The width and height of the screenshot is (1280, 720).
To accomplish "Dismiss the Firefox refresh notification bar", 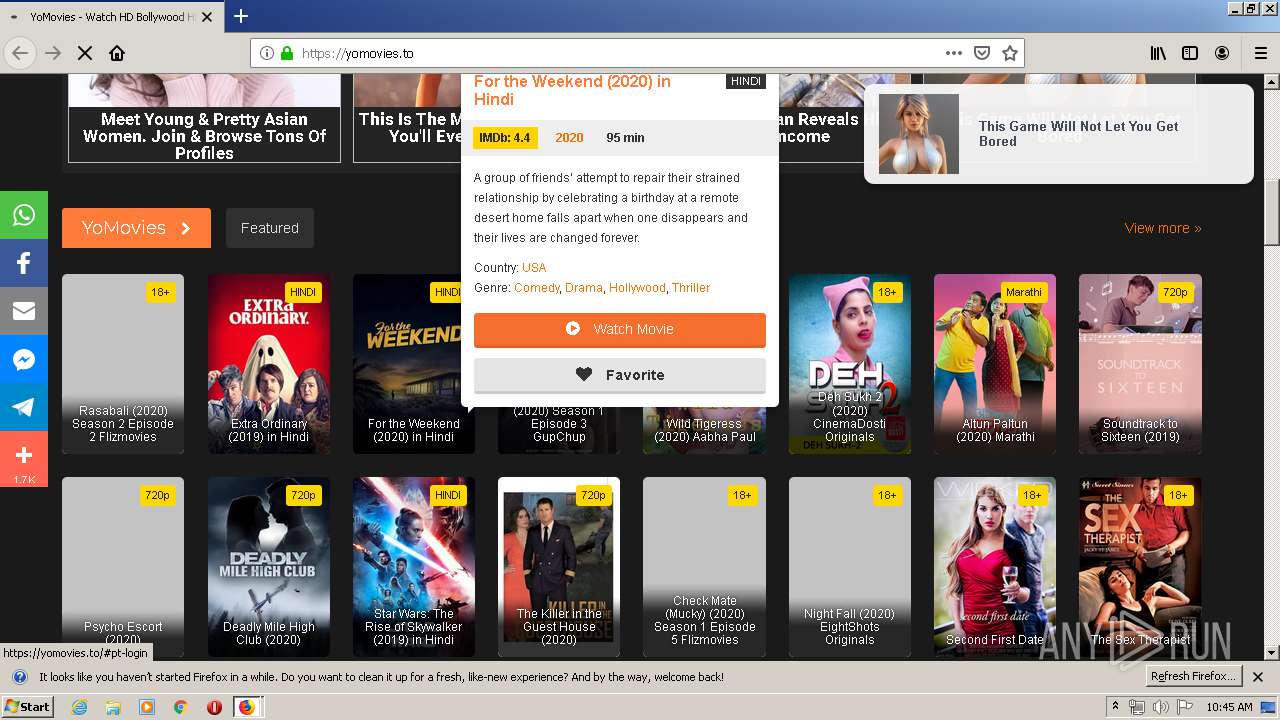I will [x=1258, y=677].
